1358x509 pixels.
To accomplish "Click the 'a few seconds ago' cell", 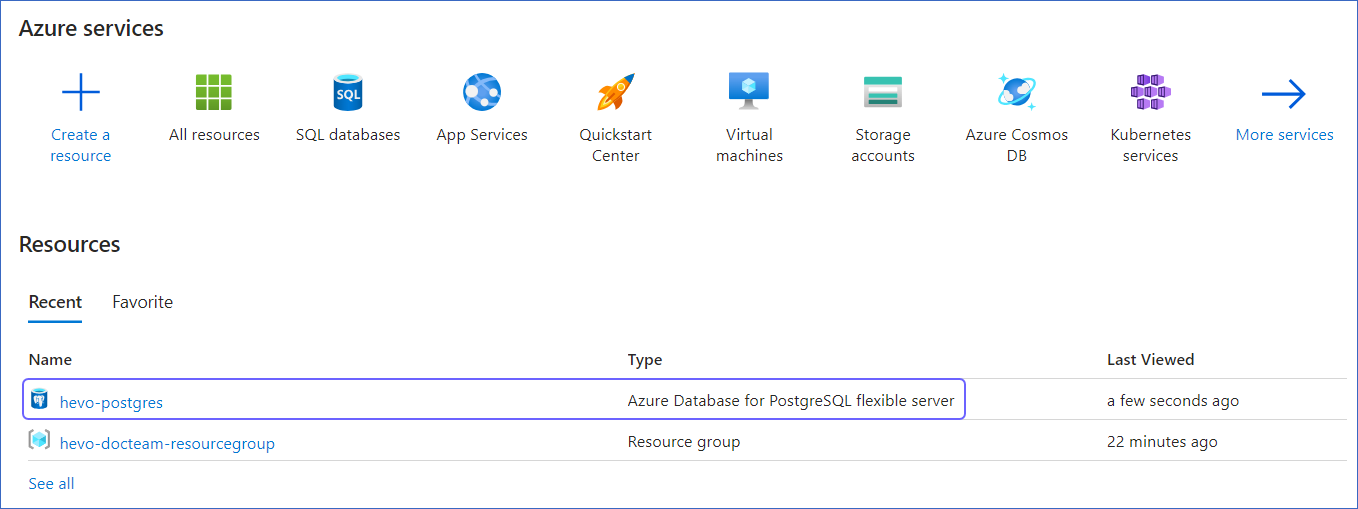I will coord(1173,401).
